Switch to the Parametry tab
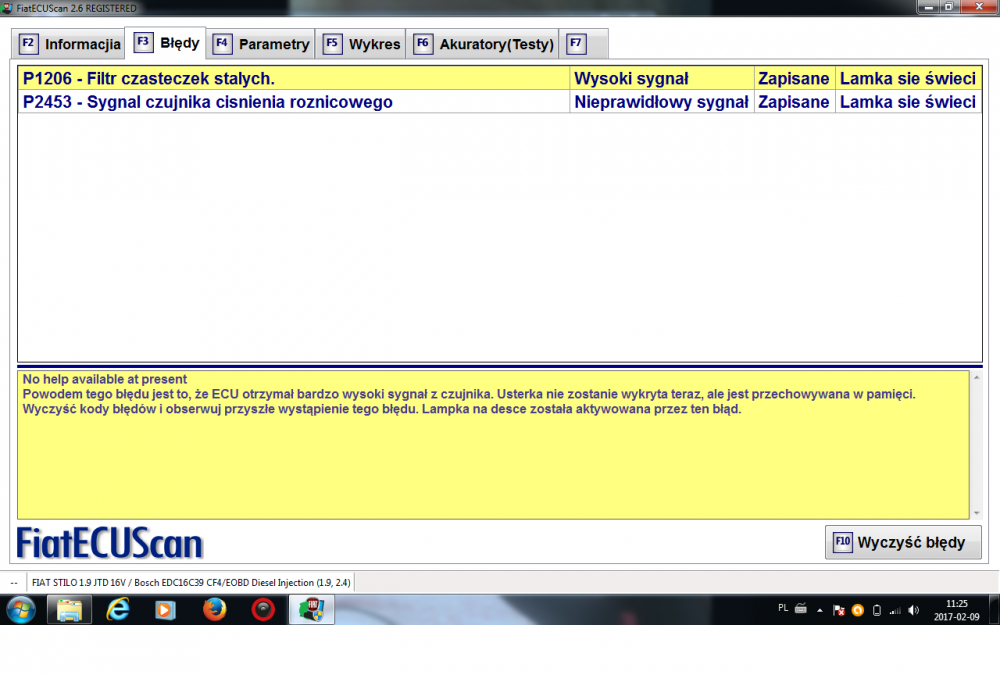The width and height of the screenshot is (1000, 675). coord(261,44)
